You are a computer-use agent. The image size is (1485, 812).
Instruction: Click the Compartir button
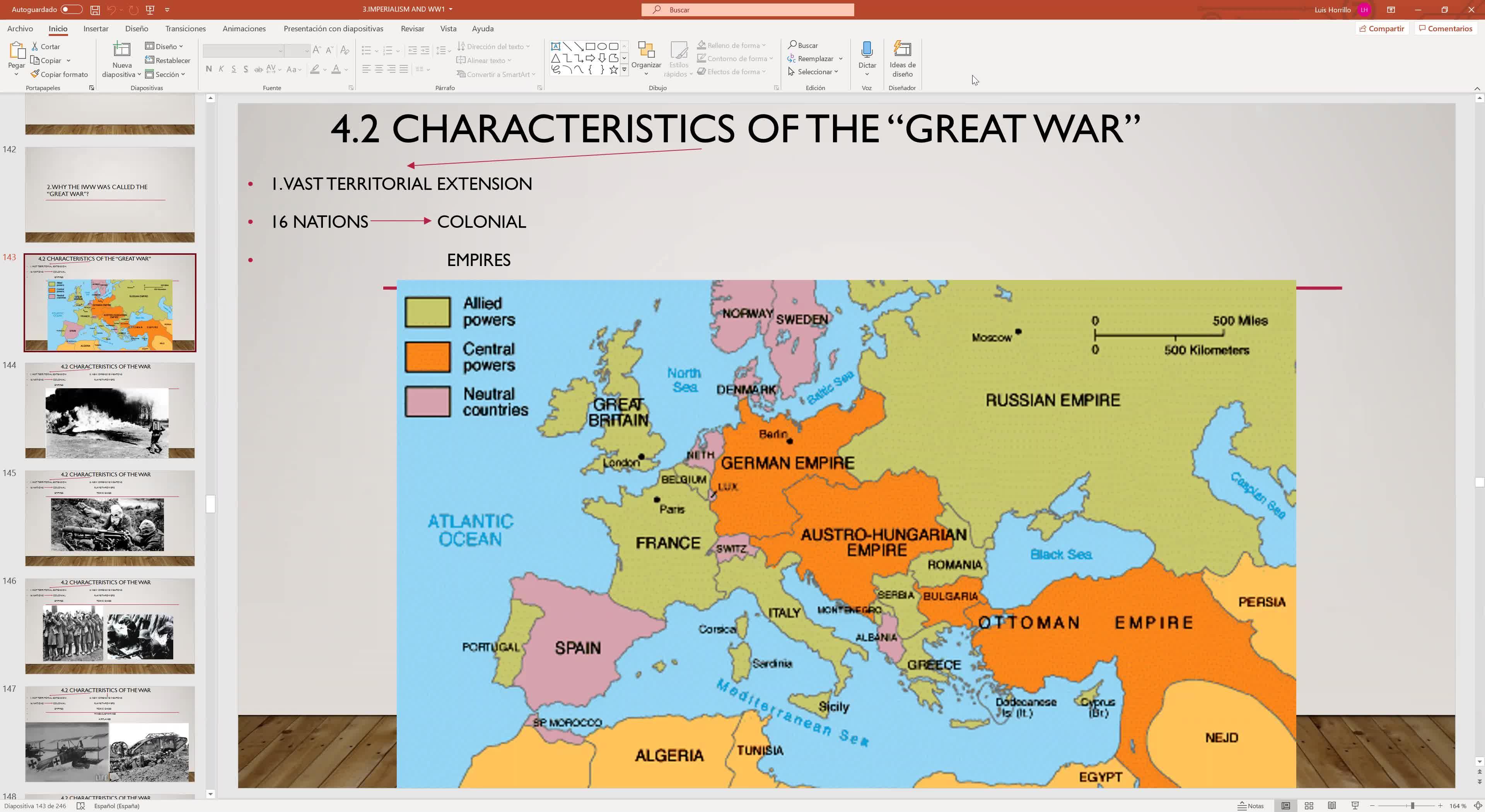[x=1381, y=29]
